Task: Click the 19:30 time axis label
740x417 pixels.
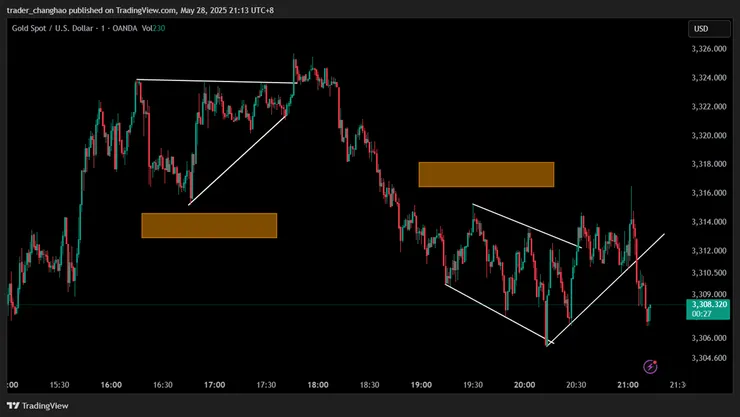Action: tap(473, 385)
